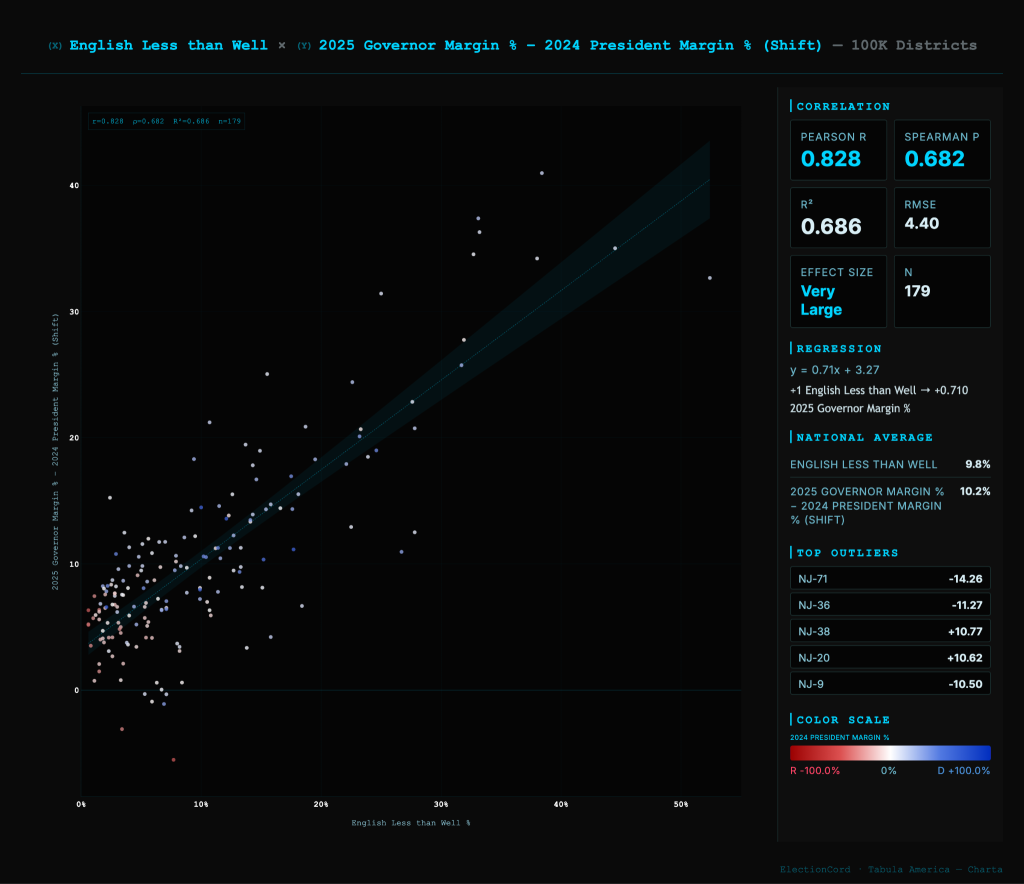Click the rightmost scatter point past 50%

[x=710, y=278]
